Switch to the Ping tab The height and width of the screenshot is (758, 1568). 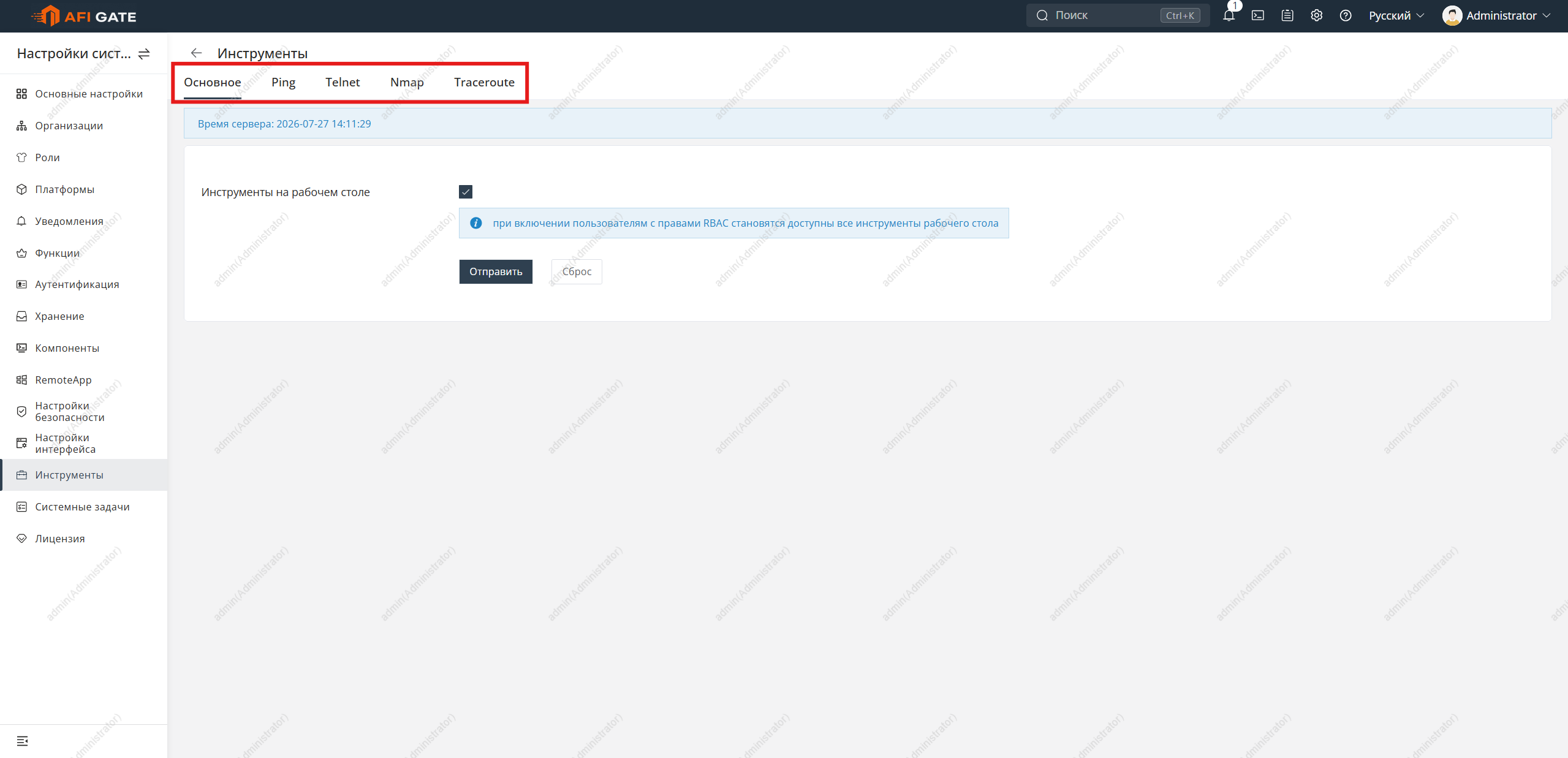click(283, 83)
